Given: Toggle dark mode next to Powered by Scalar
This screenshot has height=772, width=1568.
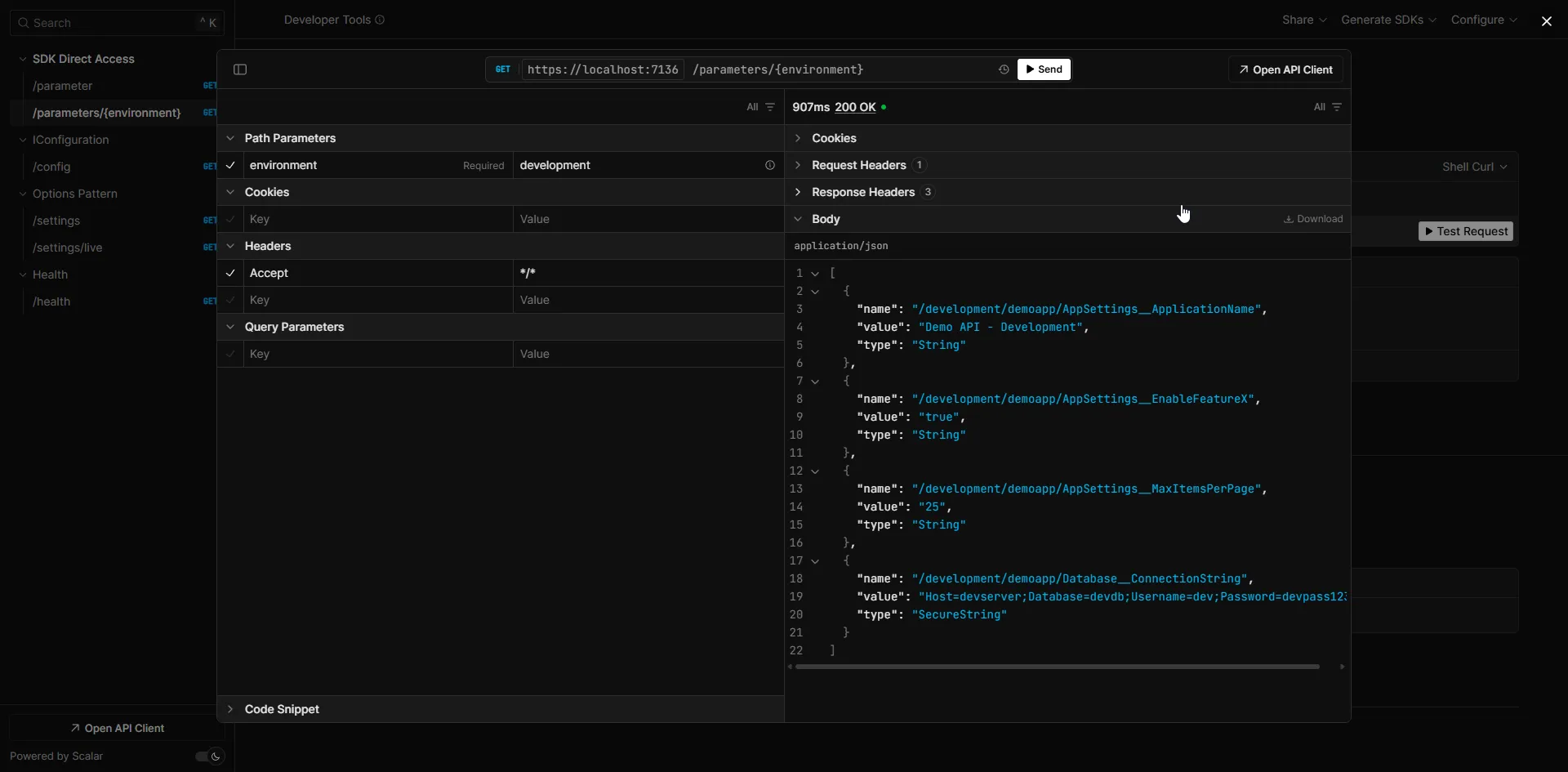Looking at the screenshot, I should [x=208, y=756].
